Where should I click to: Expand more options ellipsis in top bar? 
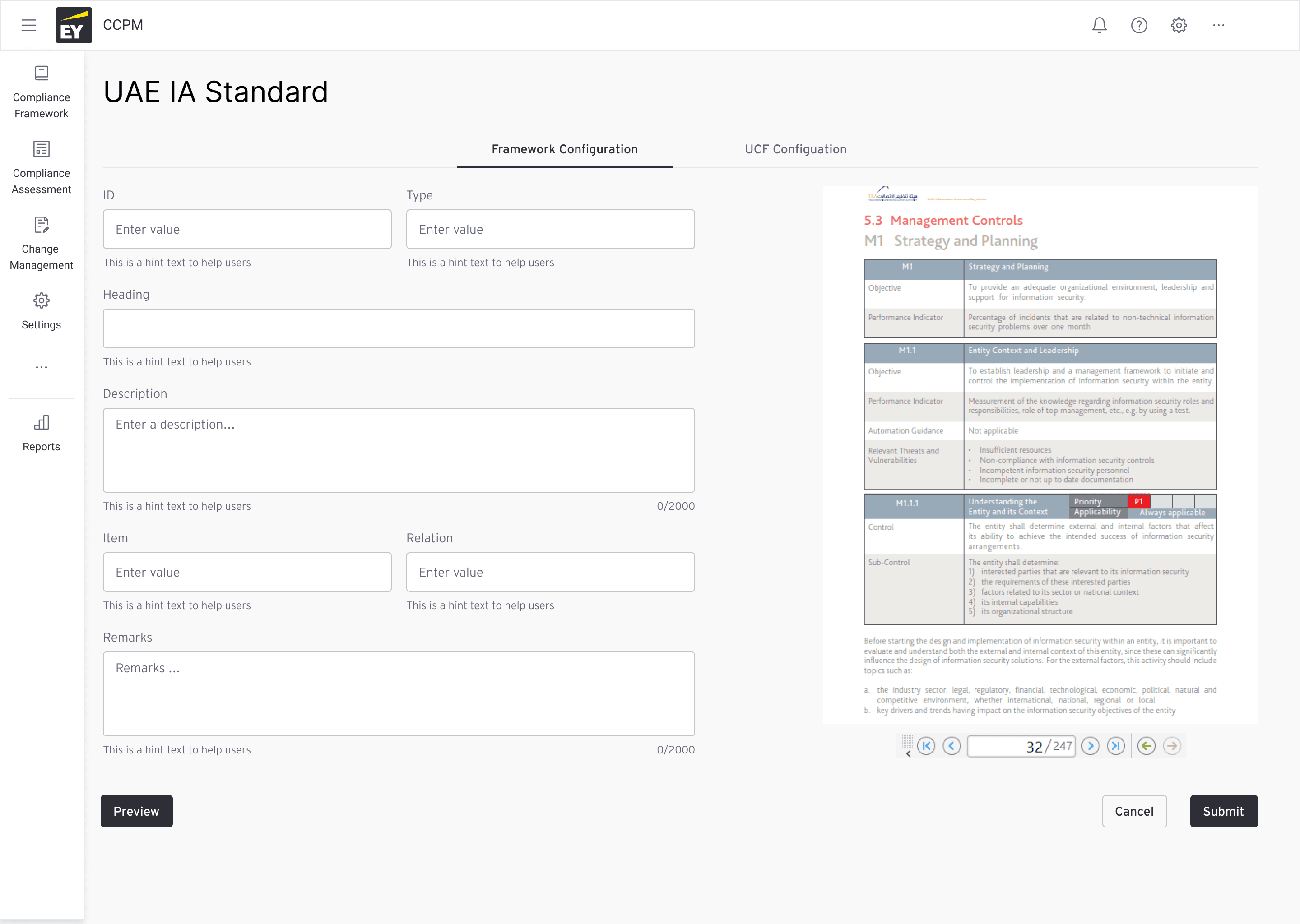tap(1219, 25)
